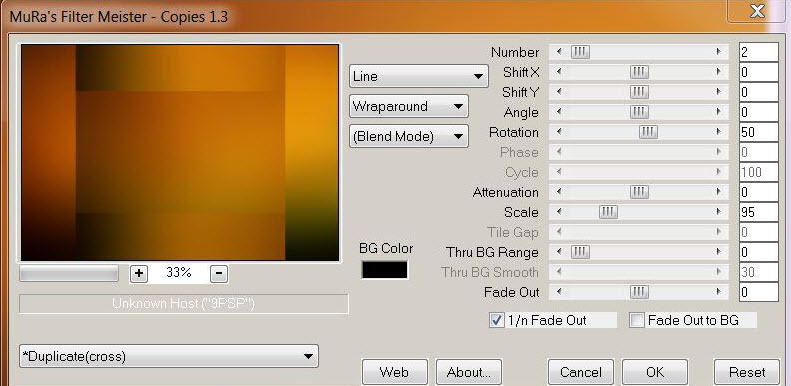The image size is (791, 386).
Task: Click the Reset button
Action: tap(747, 372)
